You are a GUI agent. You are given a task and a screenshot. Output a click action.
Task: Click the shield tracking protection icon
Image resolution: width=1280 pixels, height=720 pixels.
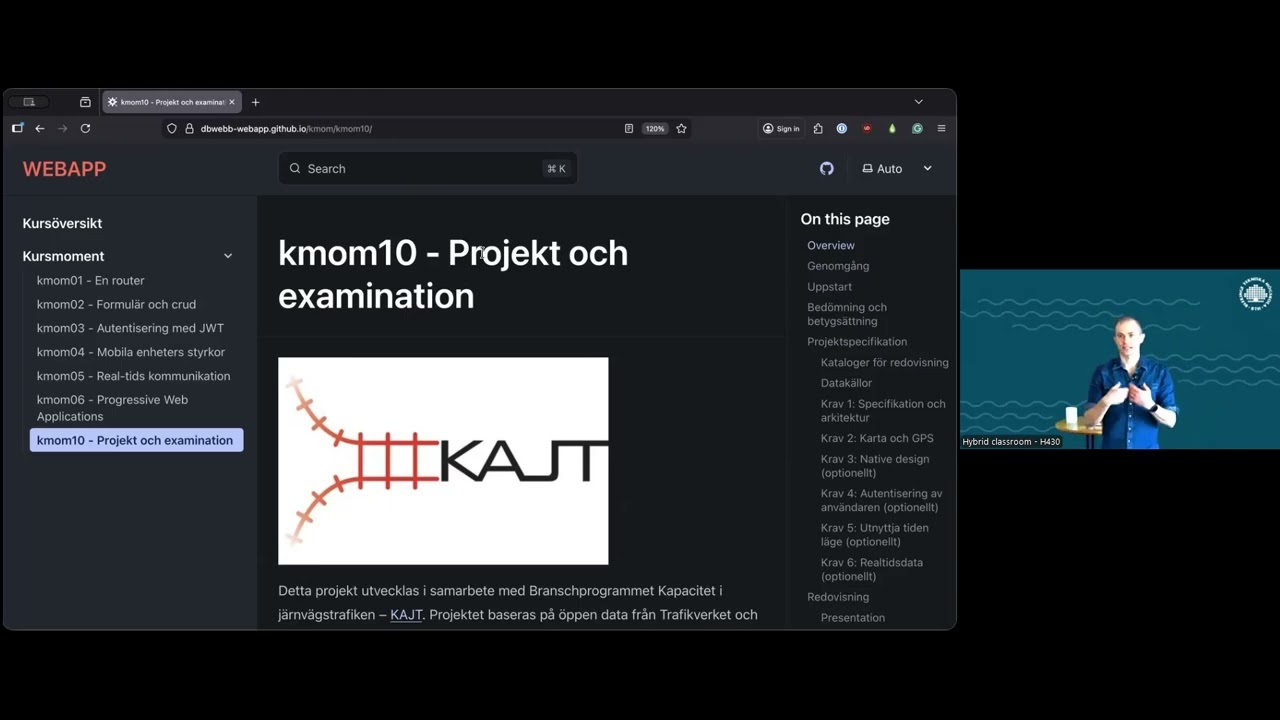[x=172, y=128]
